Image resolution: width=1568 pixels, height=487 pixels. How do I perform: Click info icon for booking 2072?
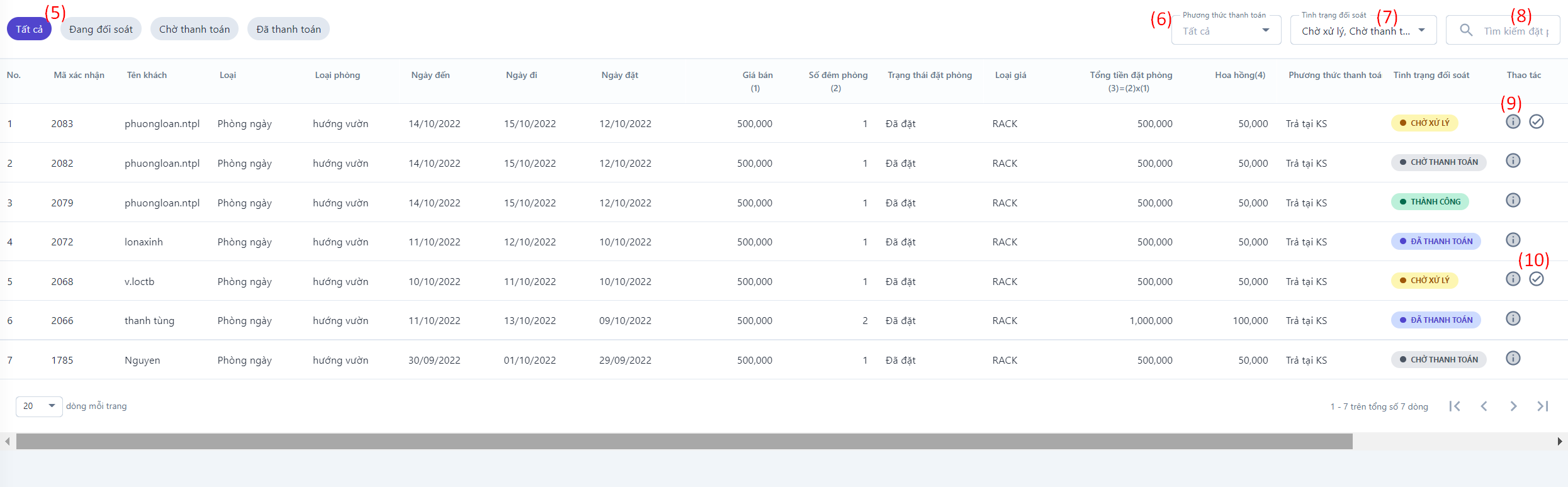pyautogui.click(x=1513, y=240)
